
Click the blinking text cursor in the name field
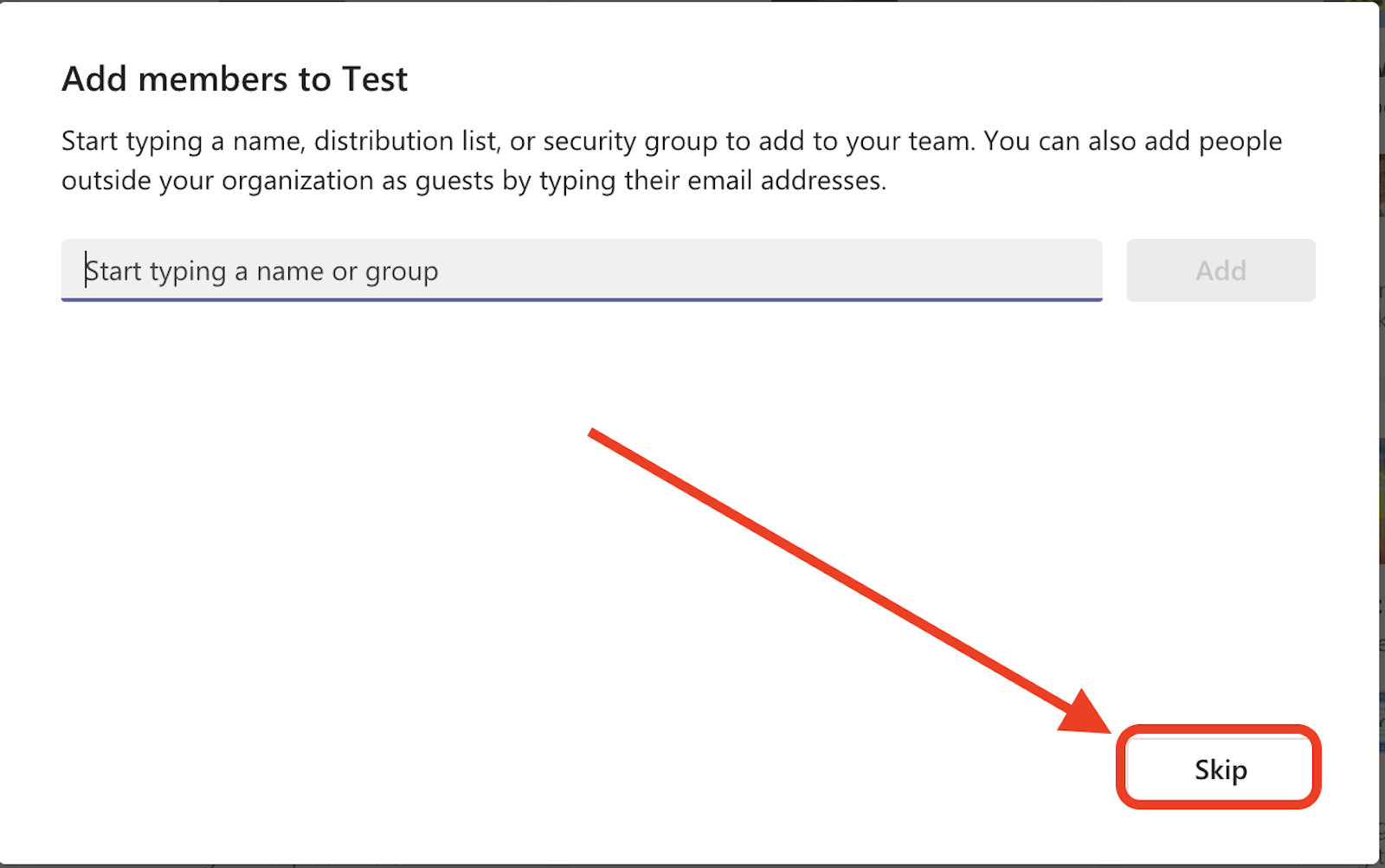pyautogui.click(x=86, y=270)
